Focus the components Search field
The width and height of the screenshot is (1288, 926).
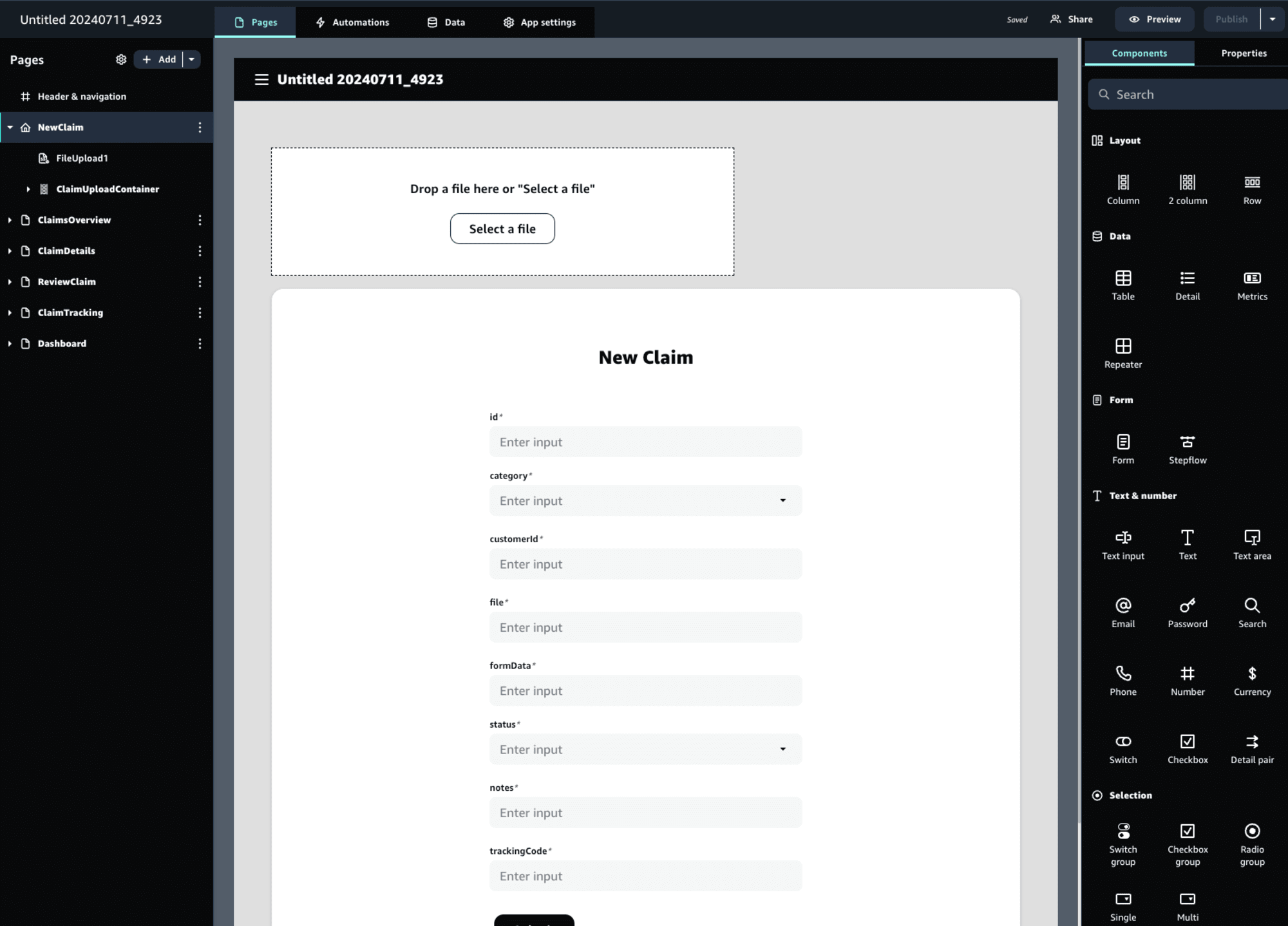tap(1187, 95)
